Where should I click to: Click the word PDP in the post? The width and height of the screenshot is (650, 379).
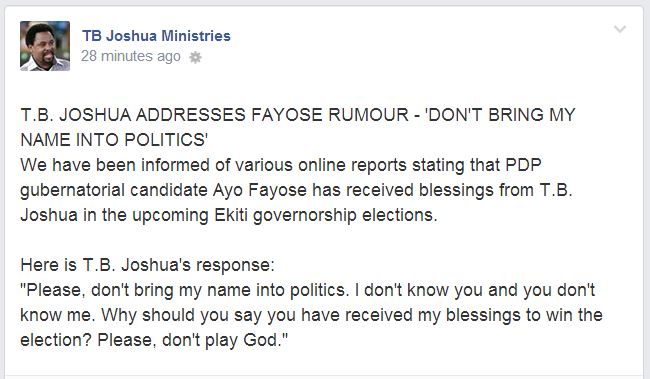[x=523, y=165]
